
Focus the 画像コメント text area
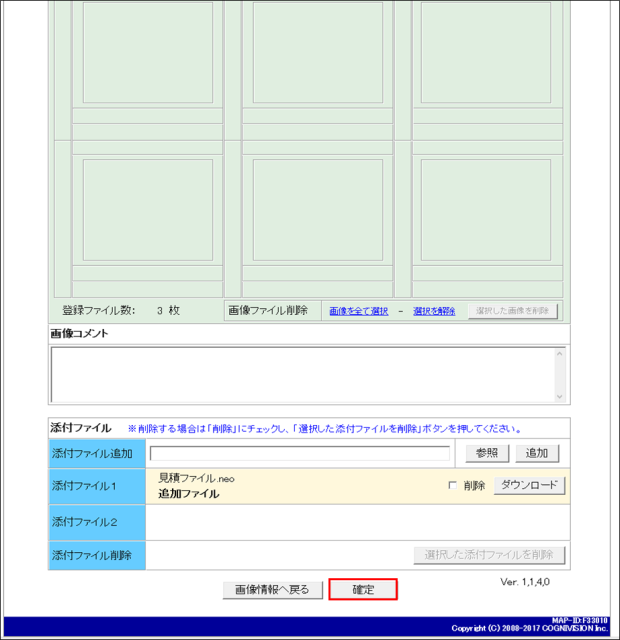click(x=303, y=375)
